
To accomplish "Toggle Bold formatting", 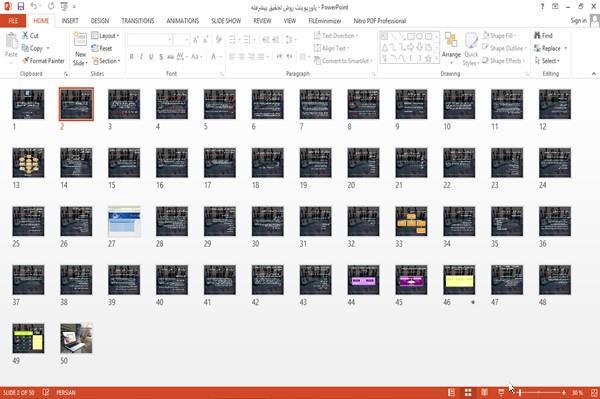I will point(131,57).
